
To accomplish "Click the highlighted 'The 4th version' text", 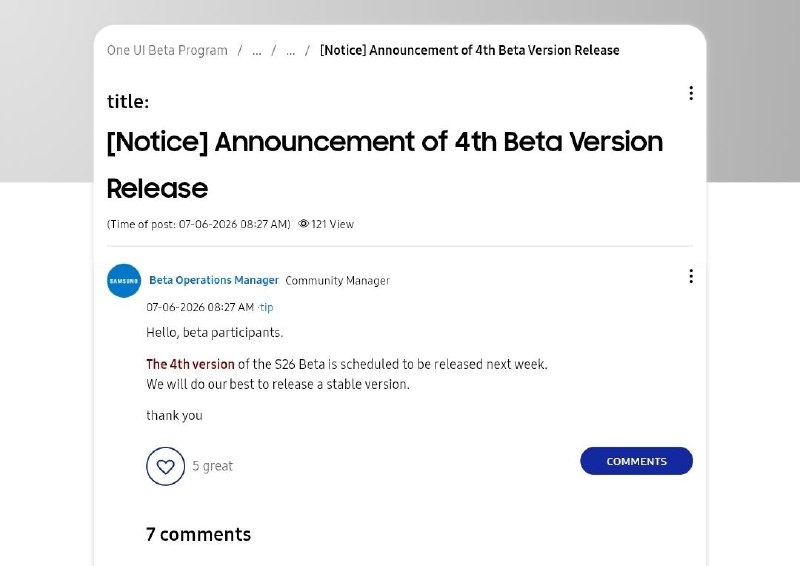I will (190, 364).
